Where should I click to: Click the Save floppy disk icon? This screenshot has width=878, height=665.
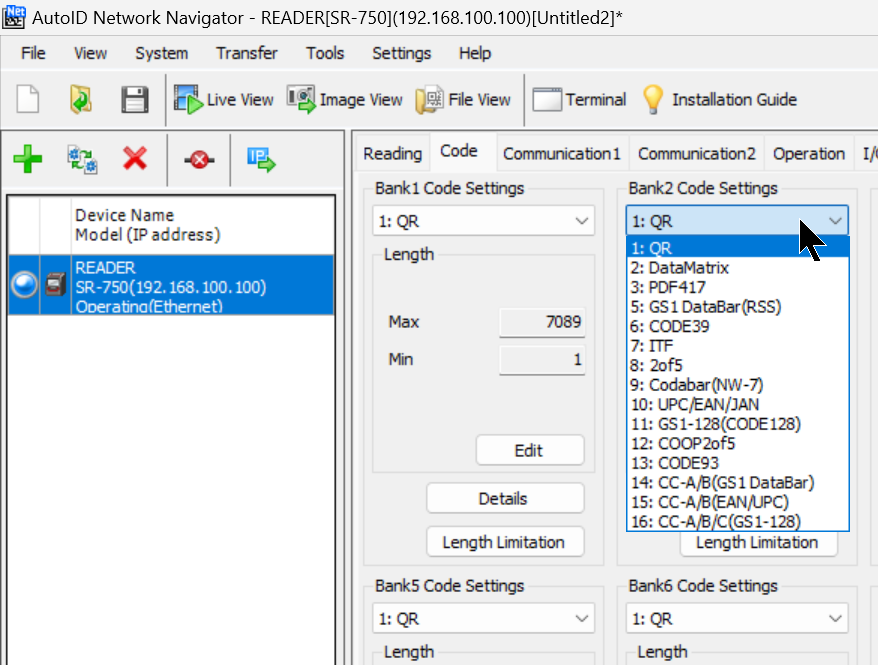coord(135,100)
